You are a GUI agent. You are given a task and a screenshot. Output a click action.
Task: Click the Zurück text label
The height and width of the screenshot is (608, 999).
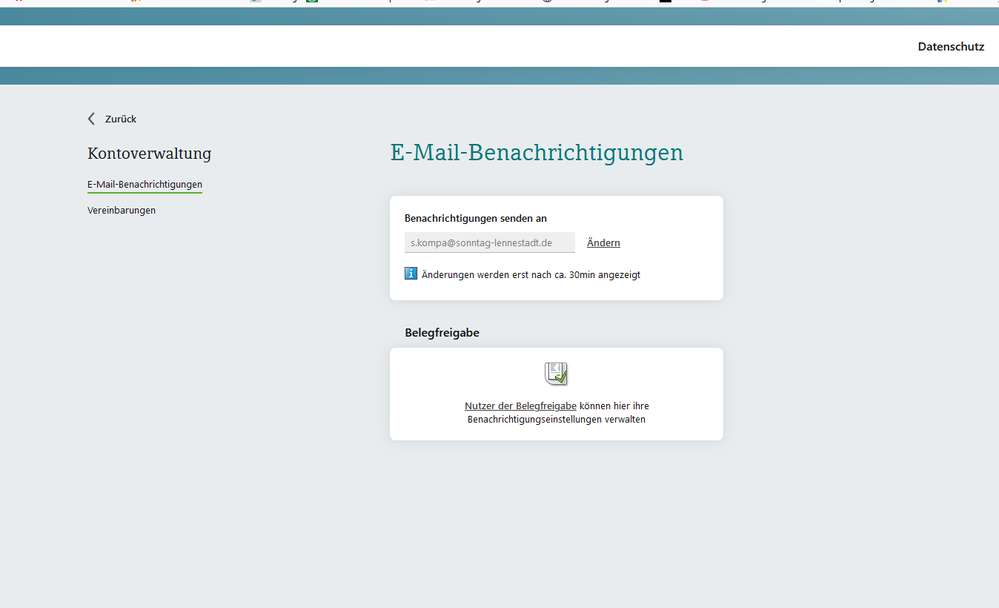point(121,119)
